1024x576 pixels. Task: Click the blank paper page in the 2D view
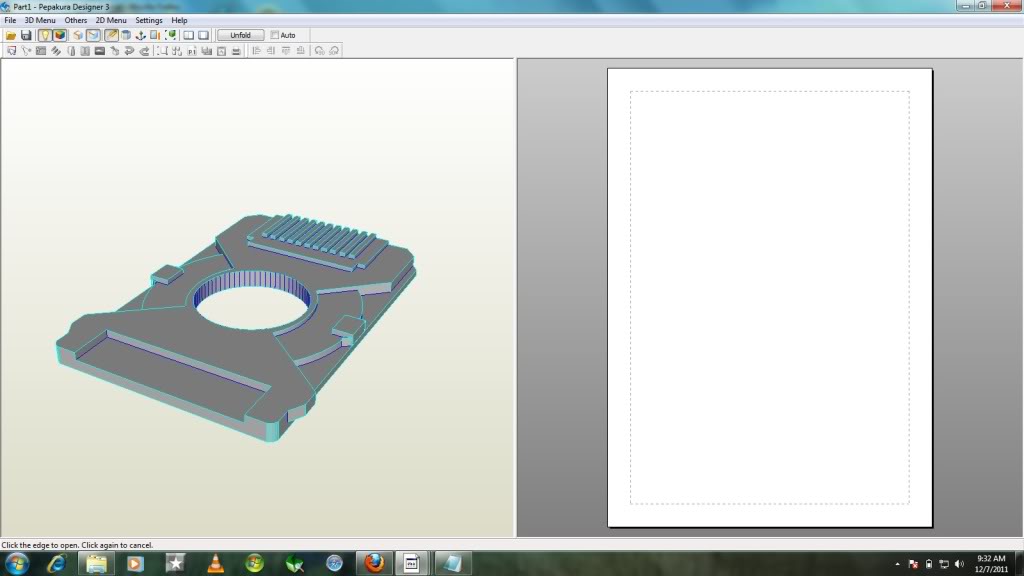pos(769,297)
